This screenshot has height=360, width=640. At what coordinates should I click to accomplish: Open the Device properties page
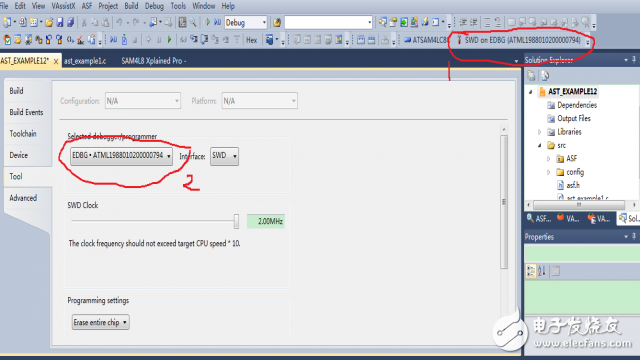(19, 155)
